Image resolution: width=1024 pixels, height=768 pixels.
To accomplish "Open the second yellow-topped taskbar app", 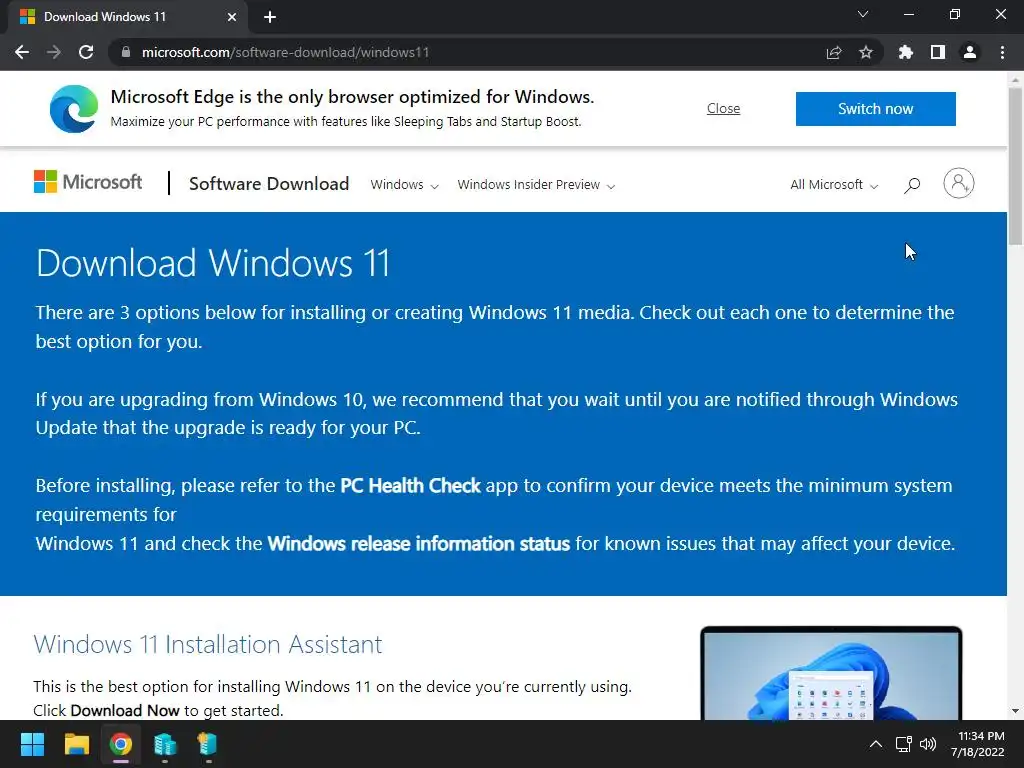I will point(208,744).
